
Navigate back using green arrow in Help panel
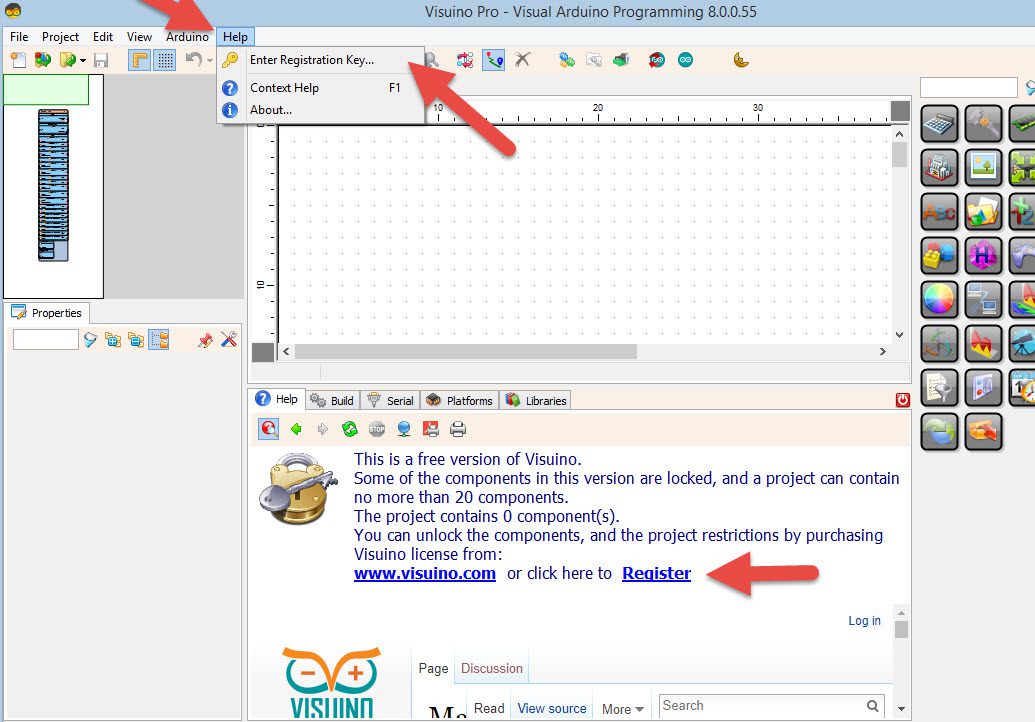[x=297, y=428]
